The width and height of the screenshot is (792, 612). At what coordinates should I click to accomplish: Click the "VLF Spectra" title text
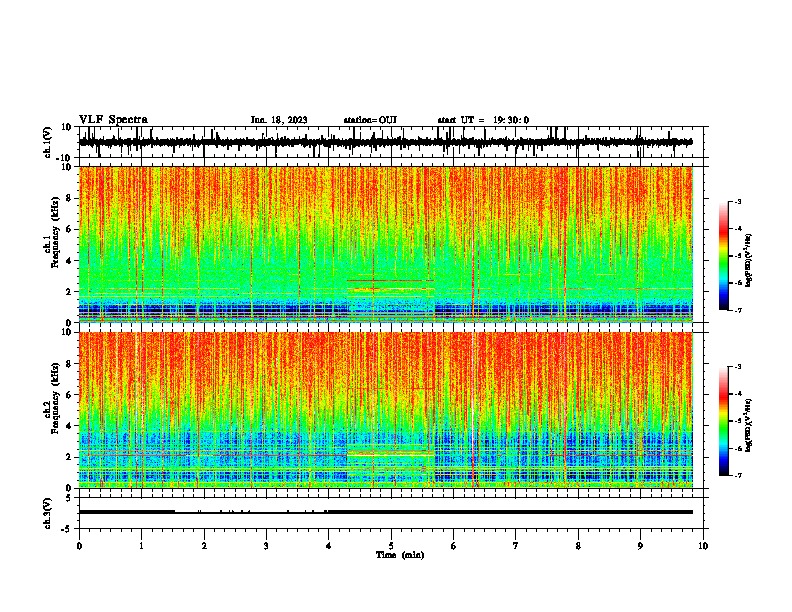click(x=113, y=120)
